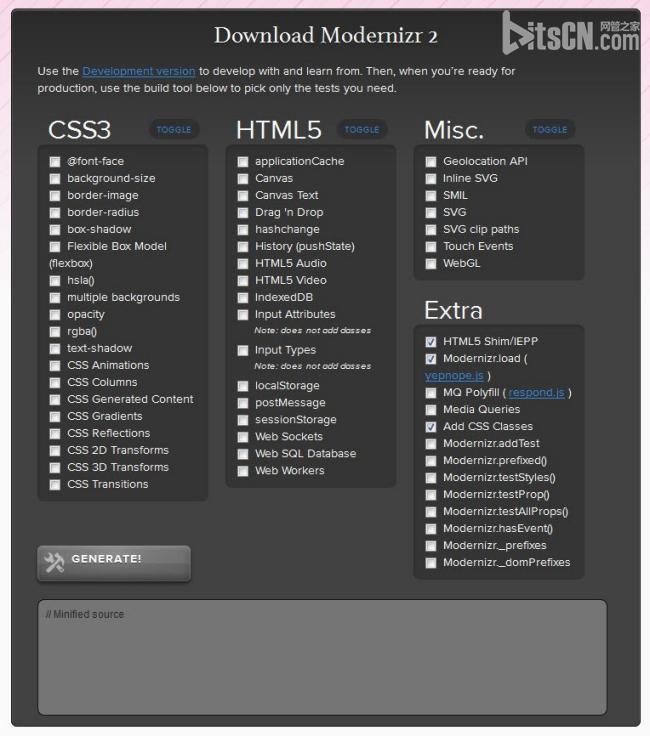Click the wrench icon on Generate button
This screenshot has height=736, width=650.
(55, 562)
